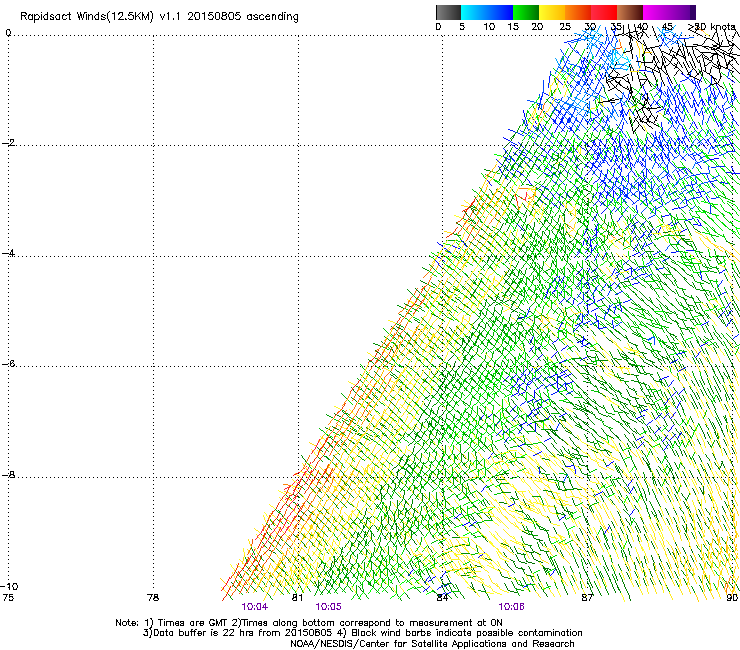Click the magenta 40-45 knots legend segment
Screen dimensions: 740x650
pos(656,12)
